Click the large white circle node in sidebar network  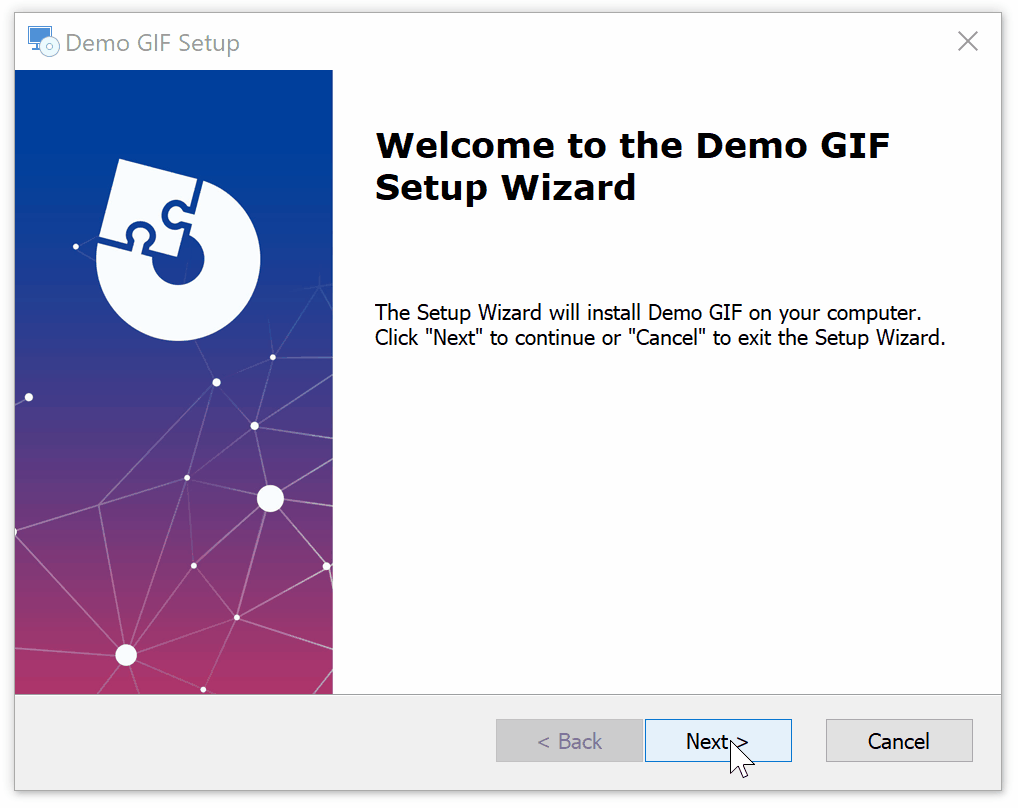[x=270, y=497]
